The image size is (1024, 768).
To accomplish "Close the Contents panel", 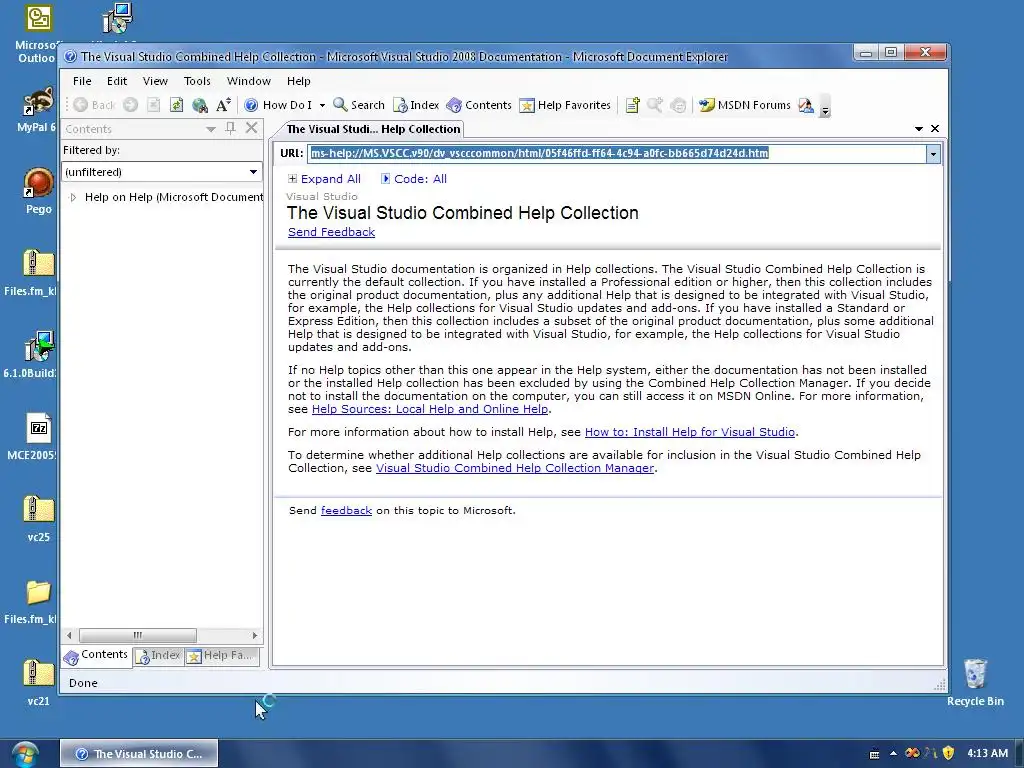I will point(251,128).
